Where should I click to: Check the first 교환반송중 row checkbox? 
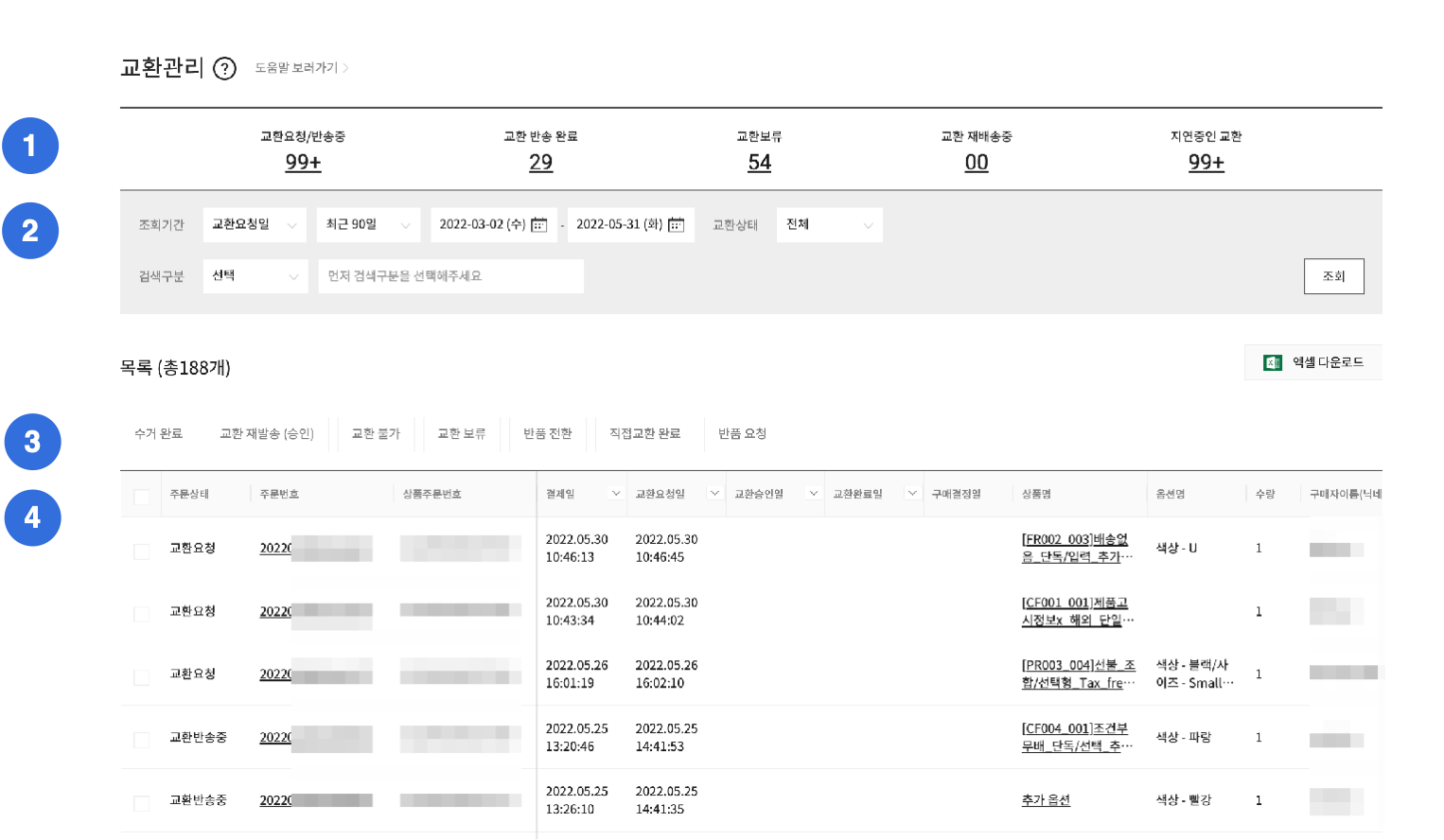(x=142, y=740)
